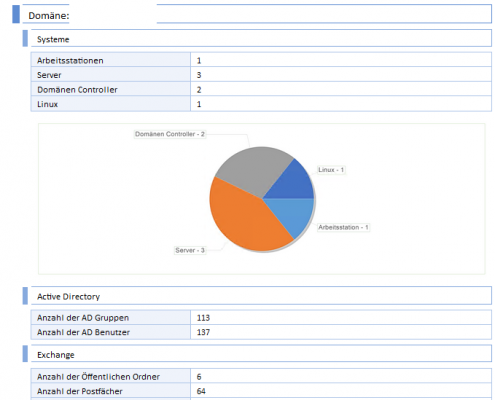Select the 'Arbeitsstation - 1' chart label
Screen dimensions: 495x400
pyautogui.click(x=343, y=227)
